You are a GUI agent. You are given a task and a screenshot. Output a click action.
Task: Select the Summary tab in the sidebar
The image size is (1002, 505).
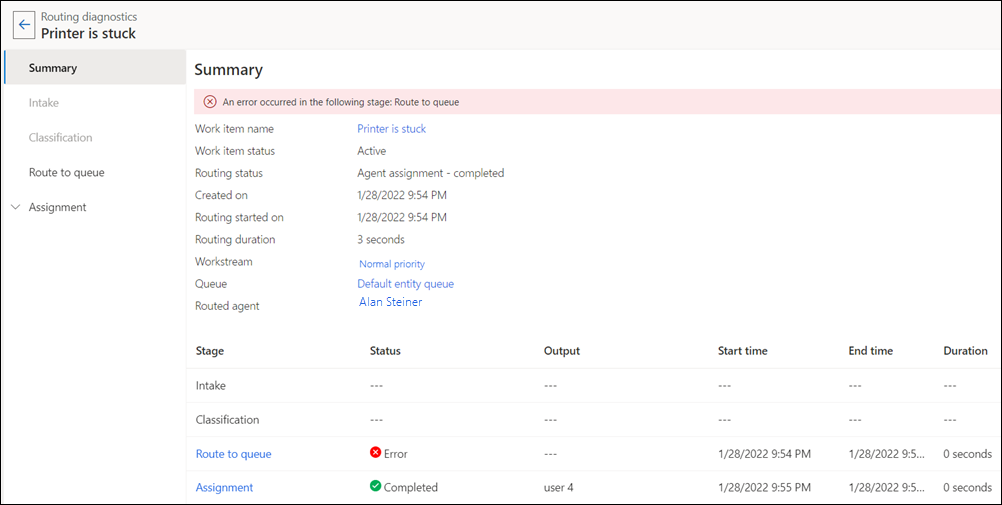(95, 68)
